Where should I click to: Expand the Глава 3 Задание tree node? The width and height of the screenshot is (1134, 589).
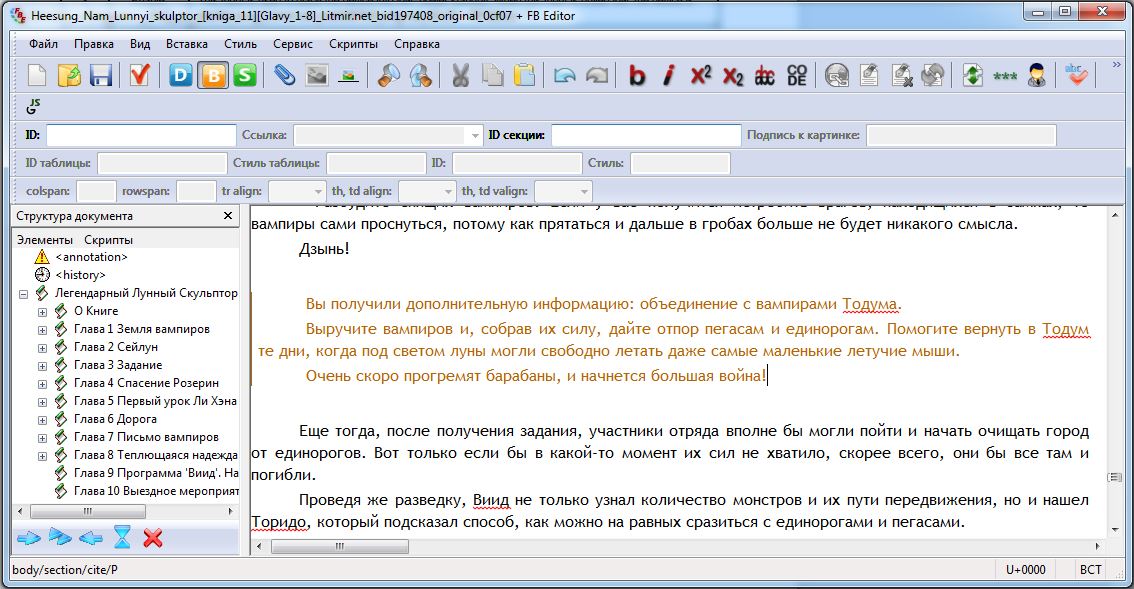(x=43, y=365)
